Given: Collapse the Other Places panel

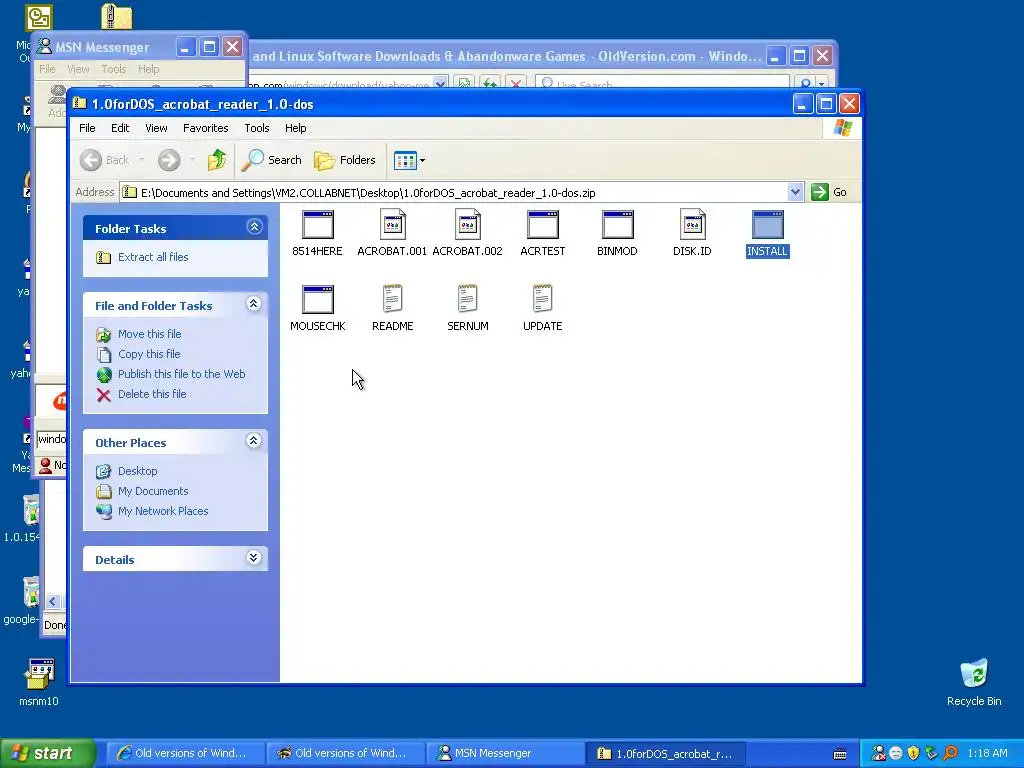Looking at the screenshot, I should click(254, 441).
